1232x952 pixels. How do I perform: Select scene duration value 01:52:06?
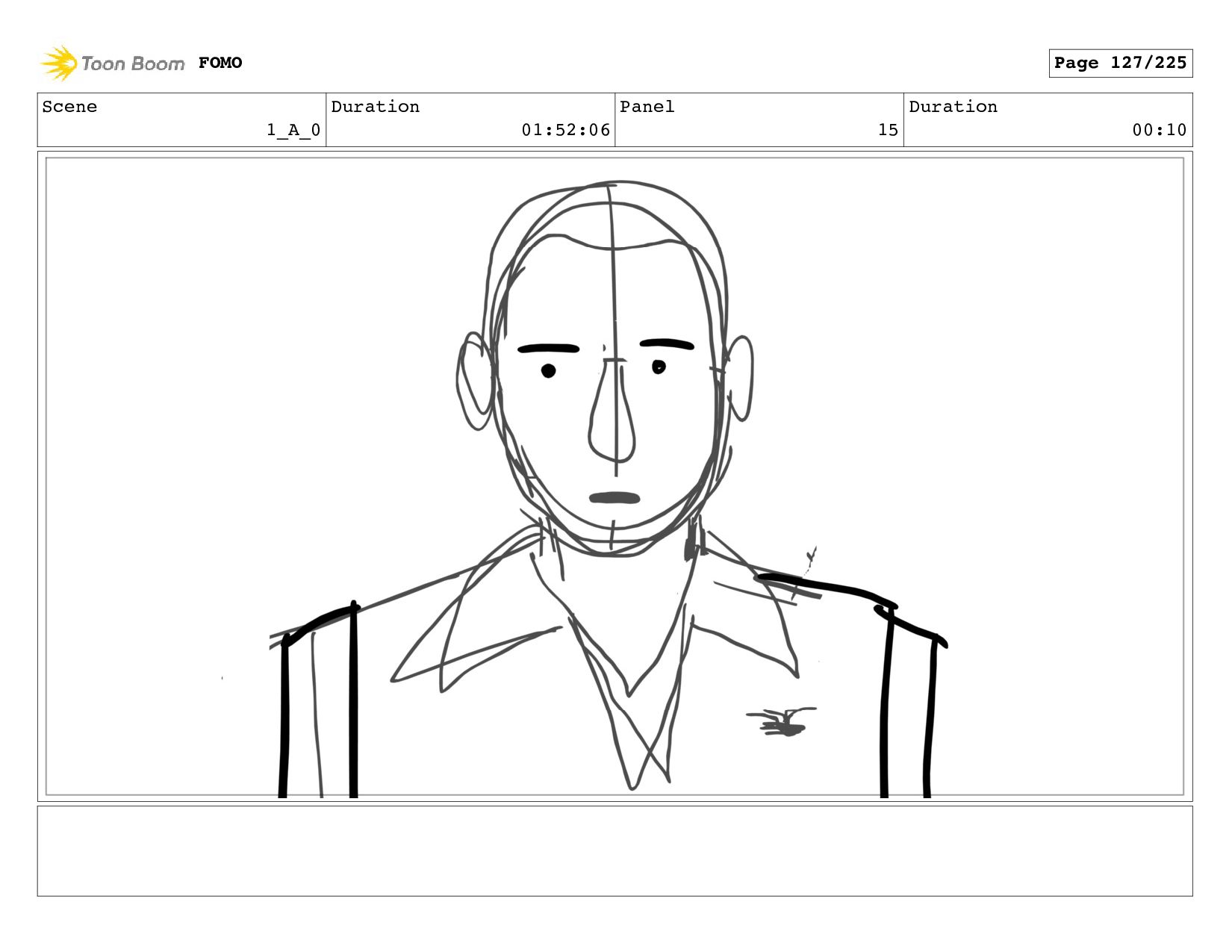tap(566, 130)
